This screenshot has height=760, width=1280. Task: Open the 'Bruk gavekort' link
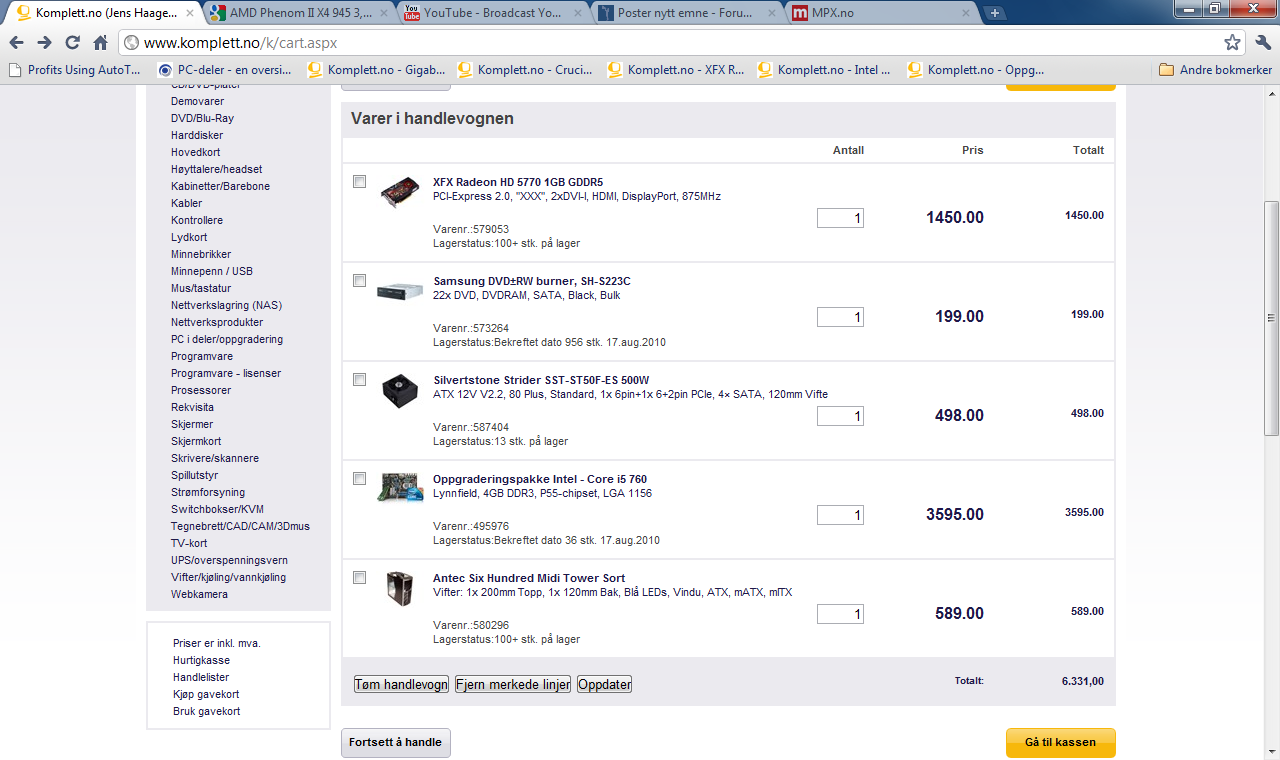pyautogui.click(x=206, y=711)
